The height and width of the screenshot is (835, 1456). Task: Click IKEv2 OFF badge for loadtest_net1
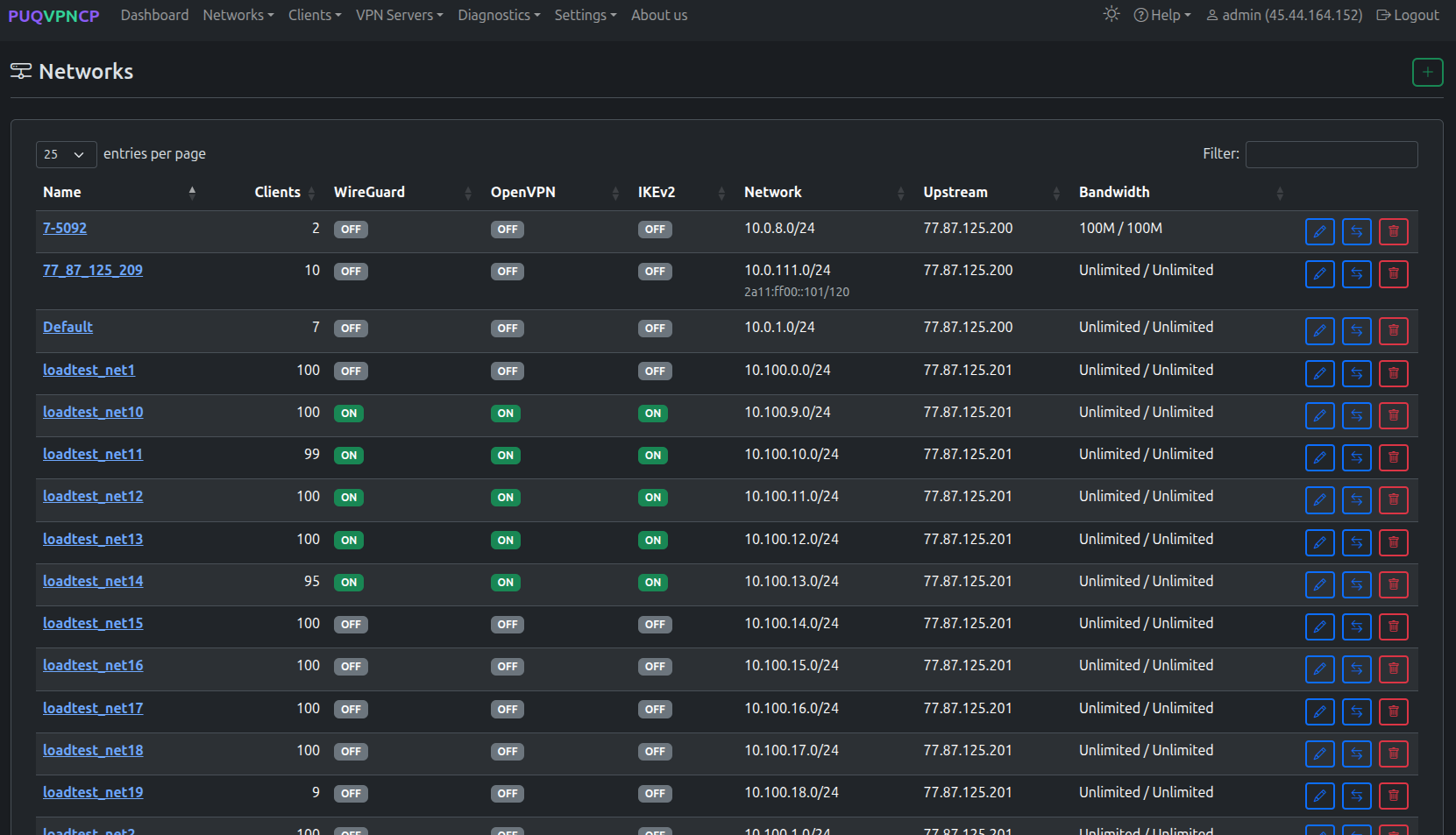(x=655, y=372)
